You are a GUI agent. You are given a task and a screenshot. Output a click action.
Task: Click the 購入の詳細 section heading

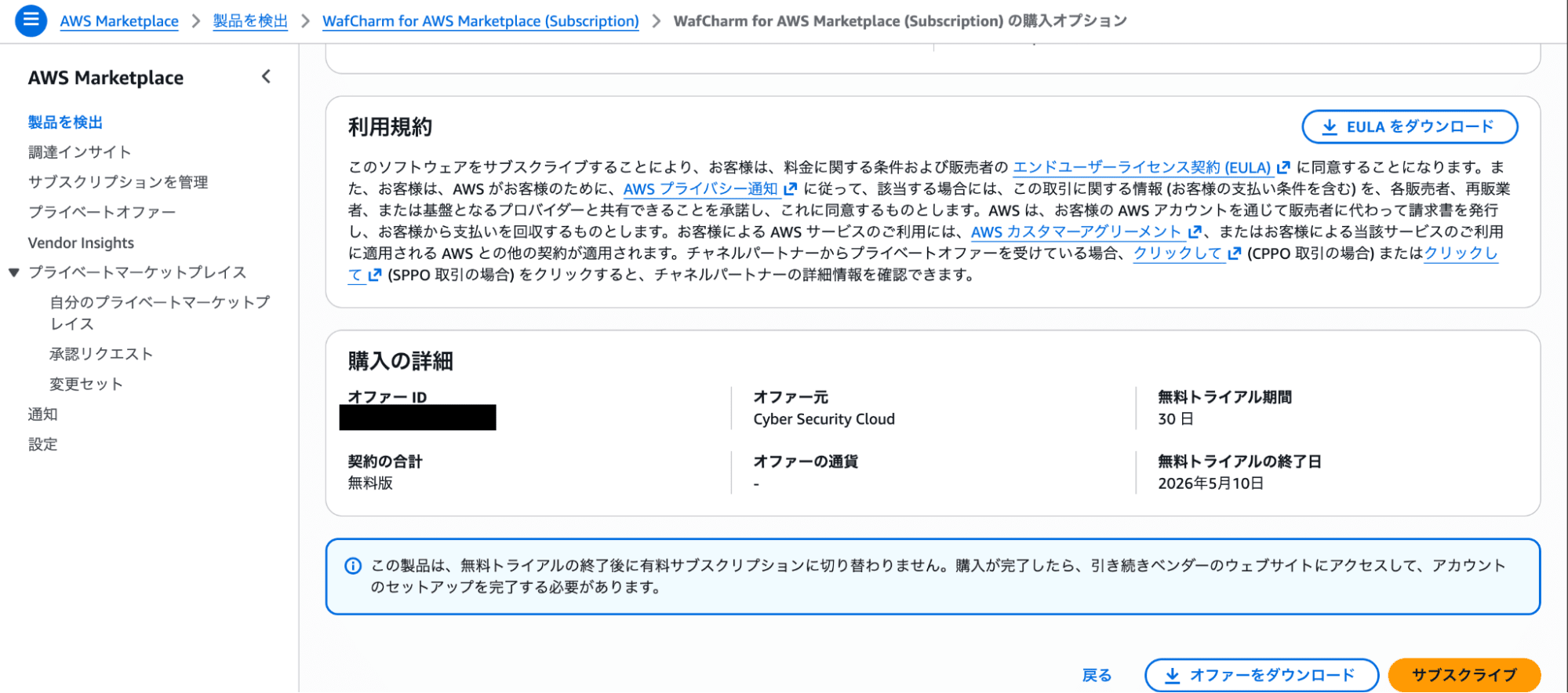coord(401,361)
